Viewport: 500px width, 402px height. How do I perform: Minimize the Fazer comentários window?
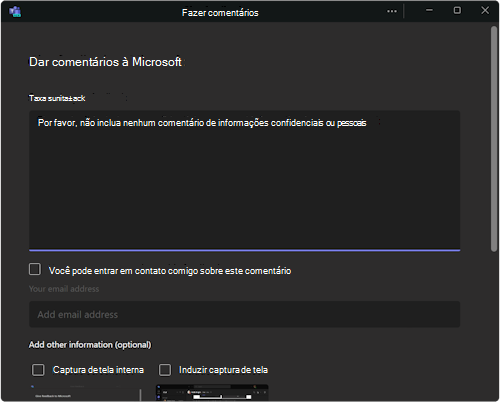coord(429,11)
